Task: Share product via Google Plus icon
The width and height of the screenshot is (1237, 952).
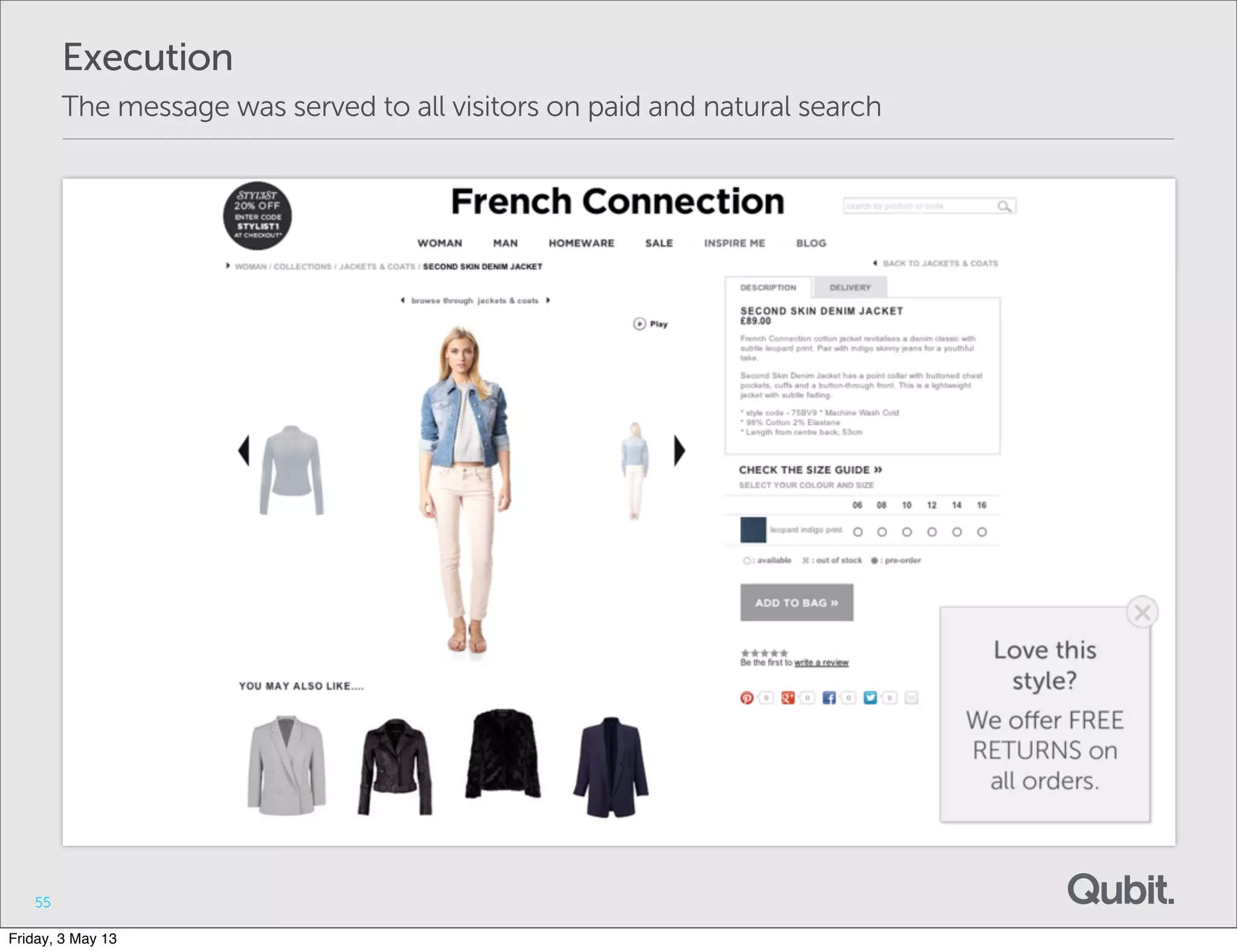Action: coord(788,698)
